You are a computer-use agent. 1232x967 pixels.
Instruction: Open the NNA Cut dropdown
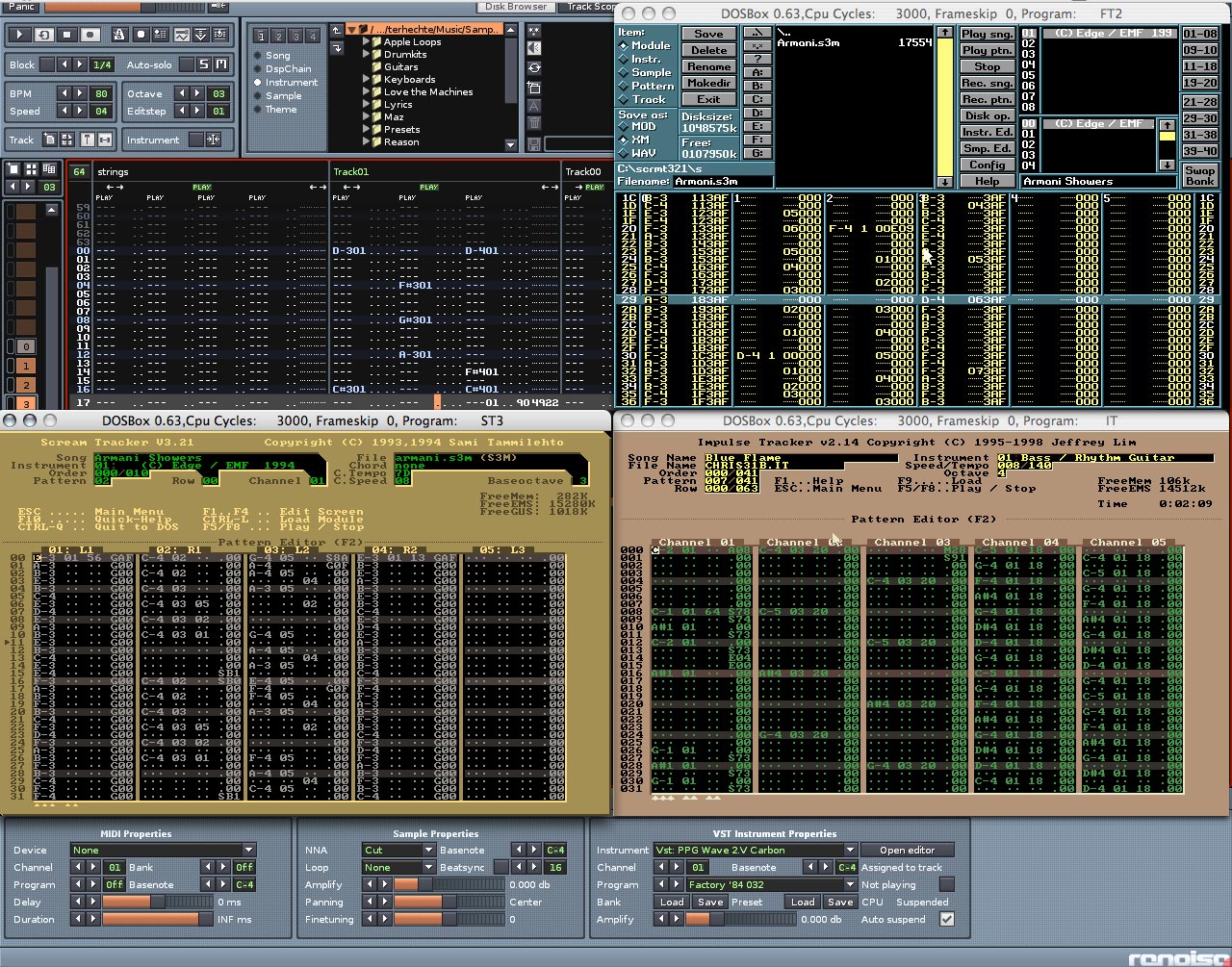coord(398,850)
